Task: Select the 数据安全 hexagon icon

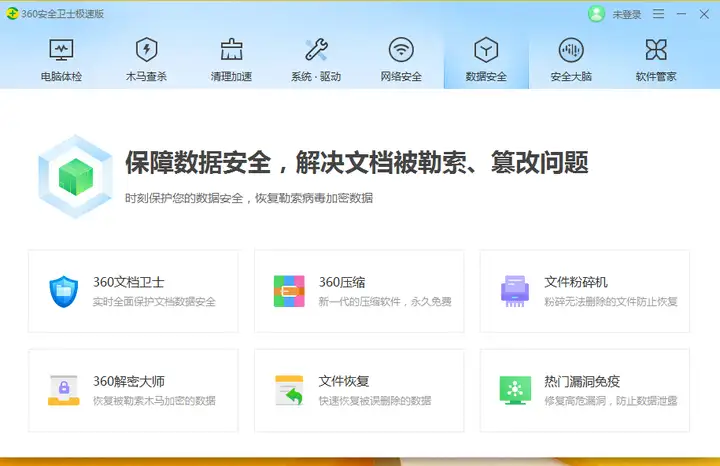Action: tap(486, 50)
